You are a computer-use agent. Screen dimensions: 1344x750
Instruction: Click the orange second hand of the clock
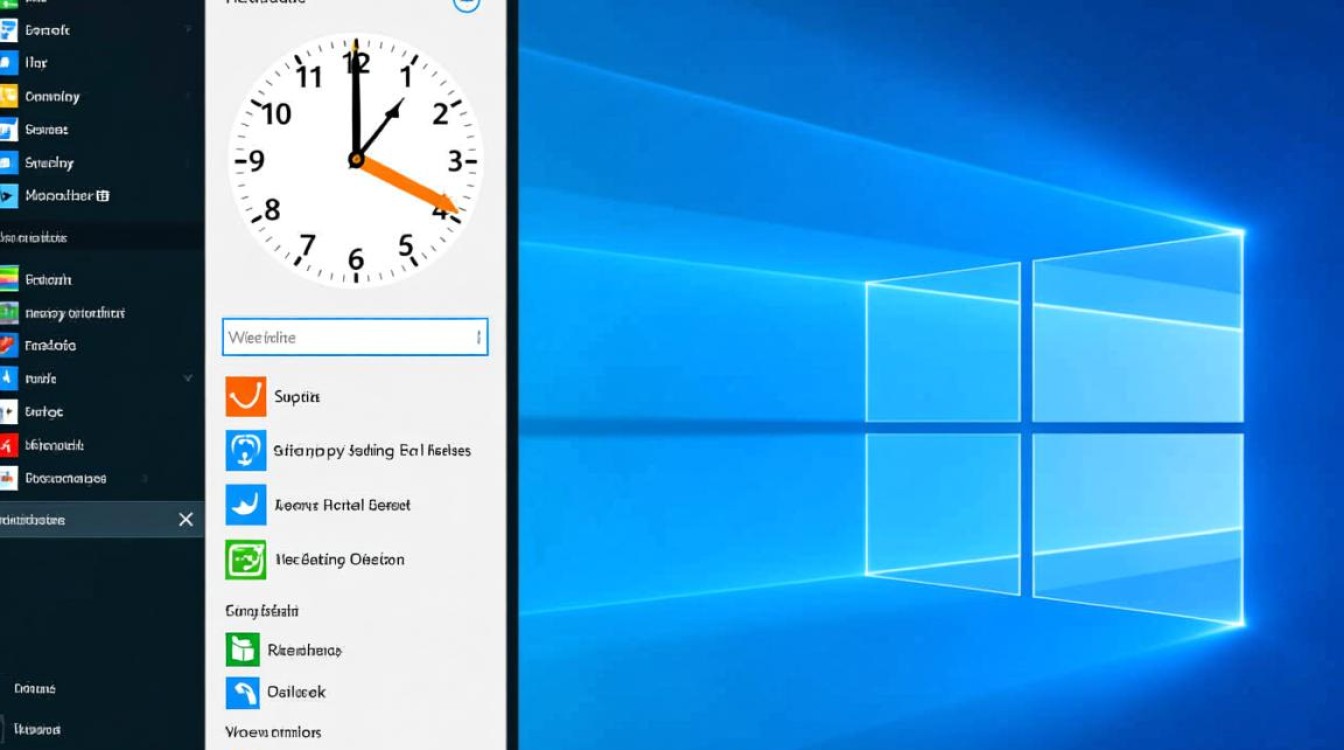pyautogui.click(x=407, y=186)
